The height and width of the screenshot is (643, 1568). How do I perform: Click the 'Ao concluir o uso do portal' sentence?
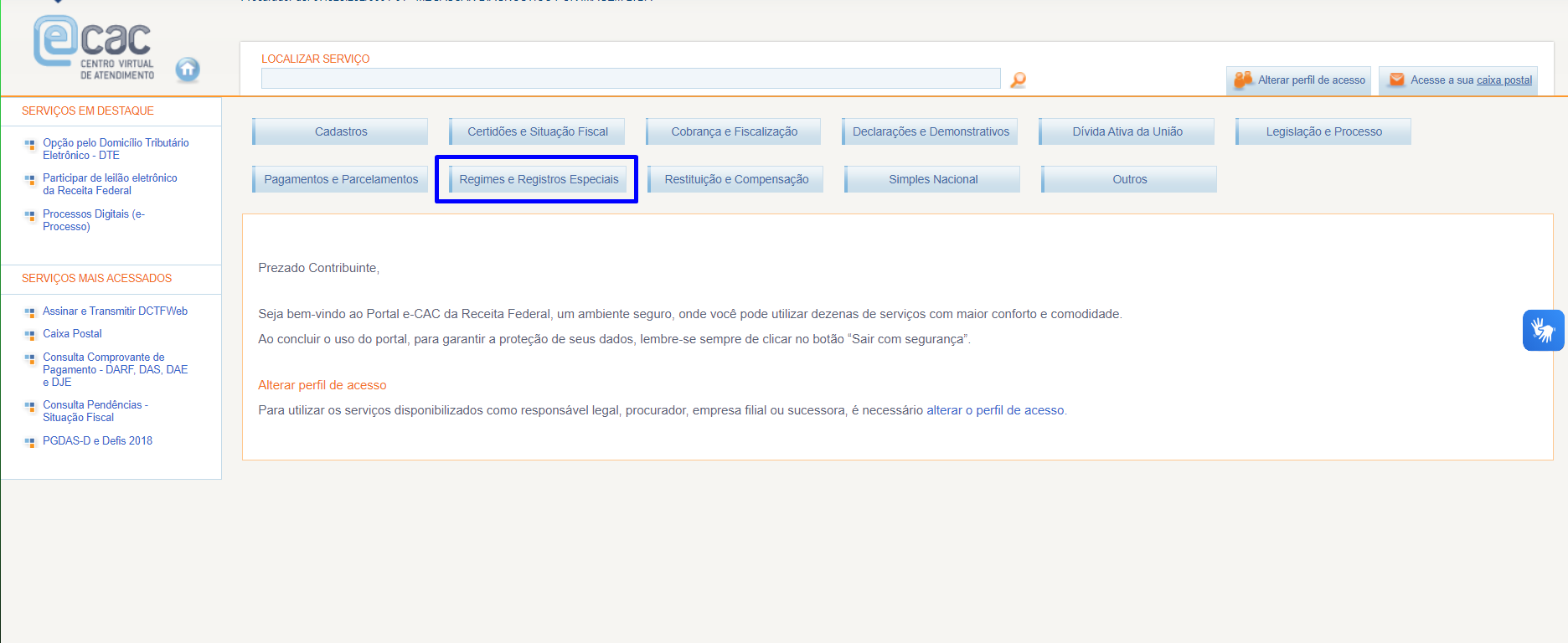click(x=614, y=339)
